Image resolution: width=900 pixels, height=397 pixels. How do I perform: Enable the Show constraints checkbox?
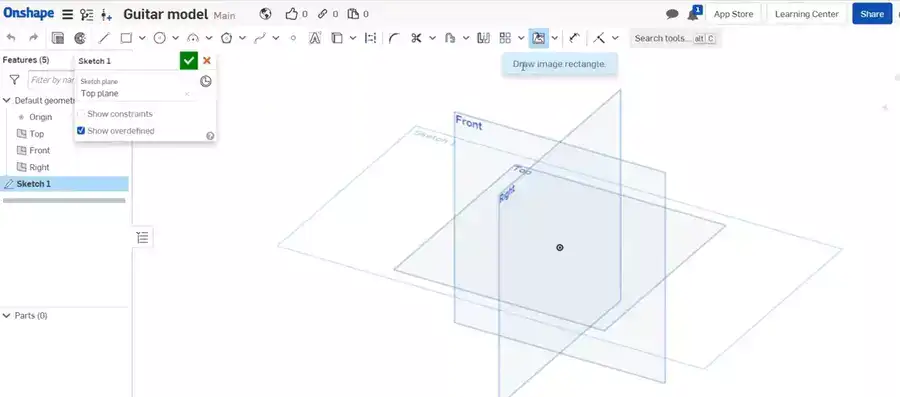(81, 114)
